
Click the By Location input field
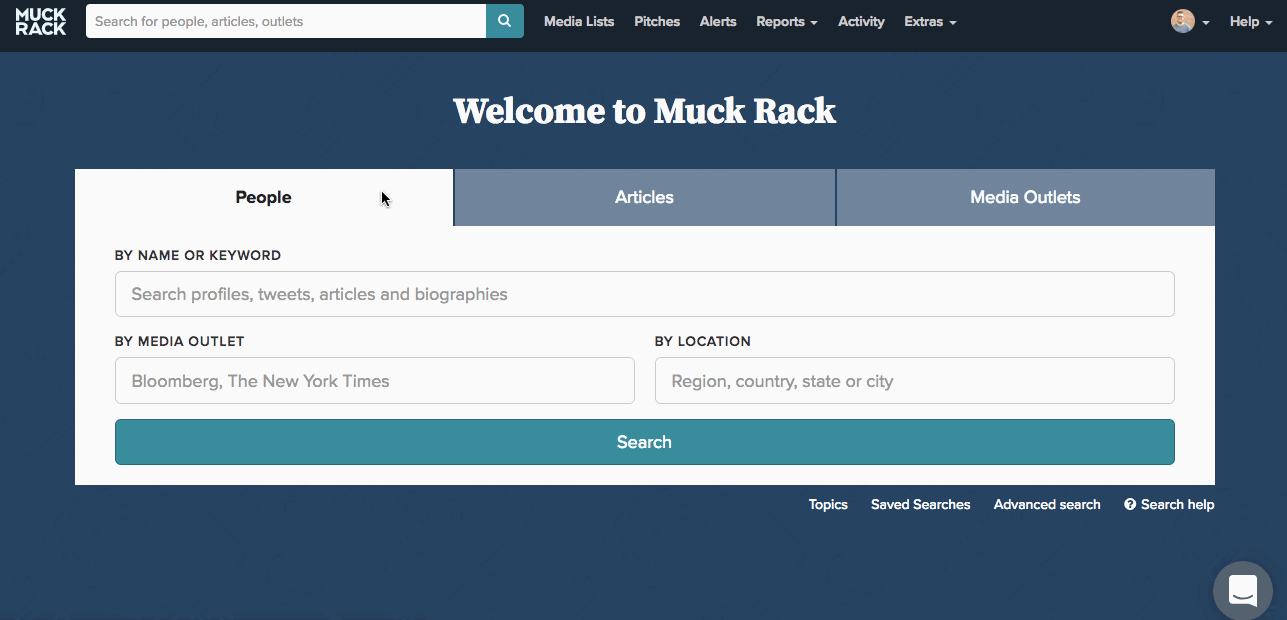(x=914, y=380)
